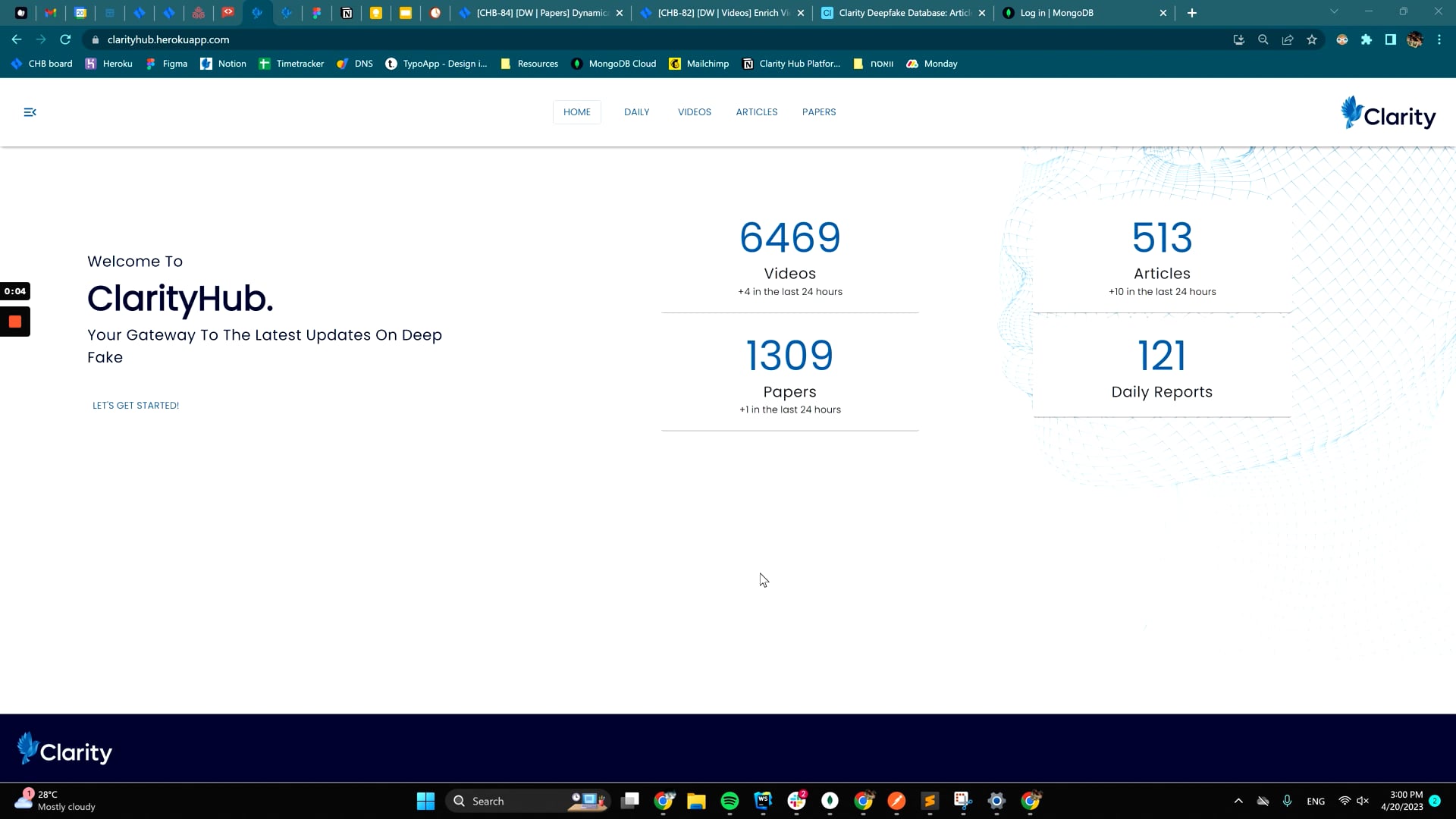Image resolution: width=1456 pixels, height=819 pixels.
Task: Open the Downloads icon in the browser toolbar
Action: (x=1239, y=39)
